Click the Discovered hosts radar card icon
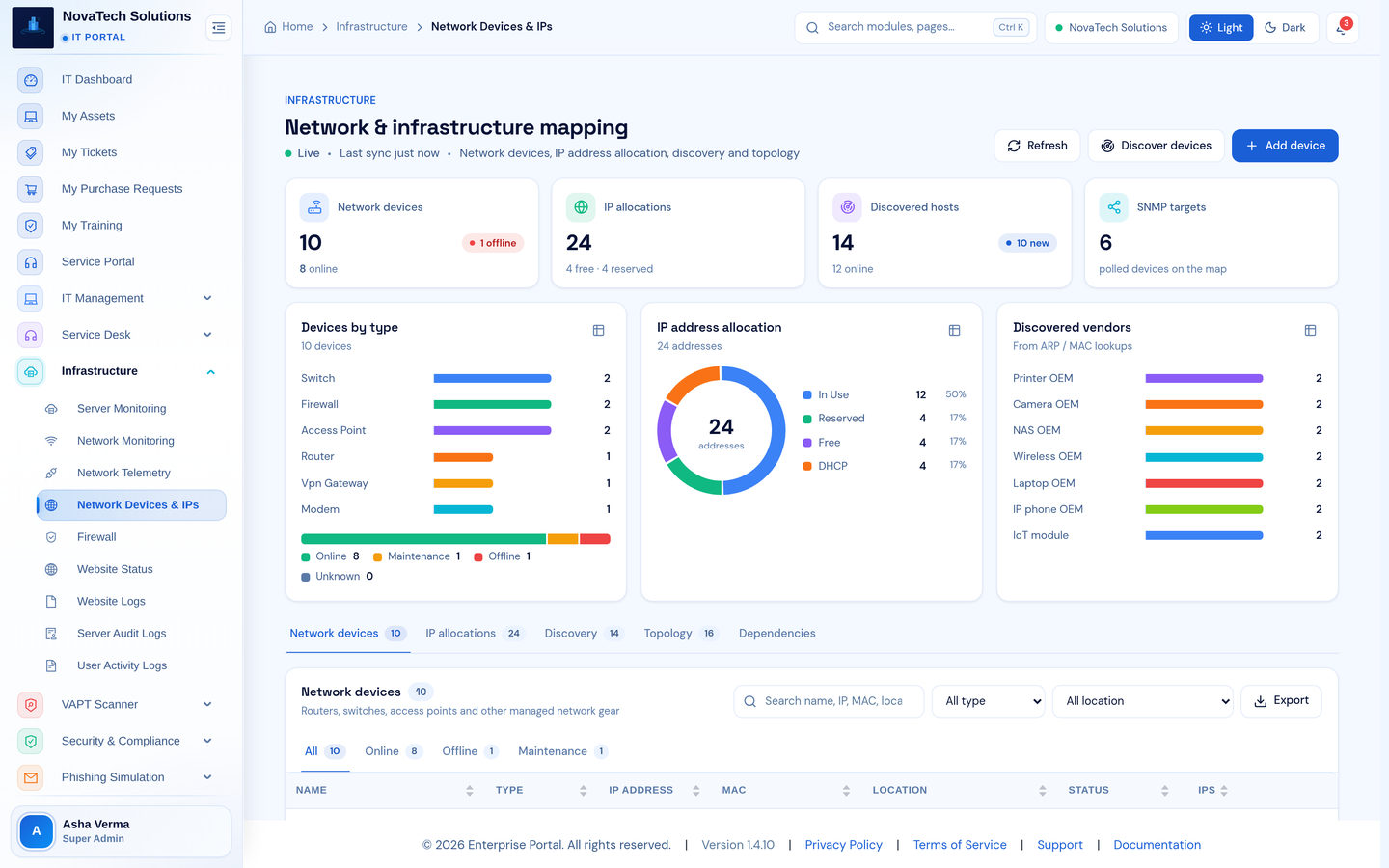Viewport: 1389px width, 868px height. coord(847,207)
